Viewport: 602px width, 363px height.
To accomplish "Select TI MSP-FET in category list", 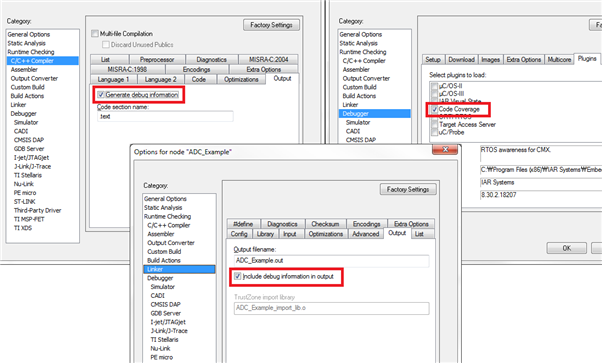I will coord(29,219).
